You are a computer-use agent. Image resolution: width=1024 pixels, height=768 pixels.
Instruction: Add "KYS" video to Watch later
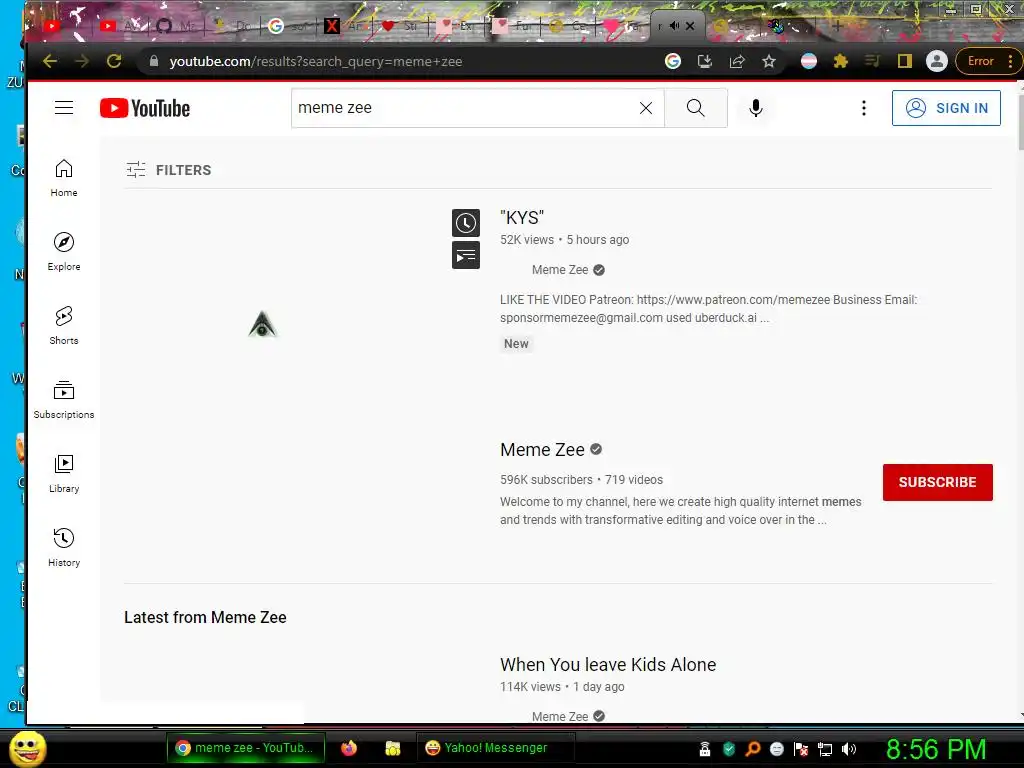pos(466,223)
